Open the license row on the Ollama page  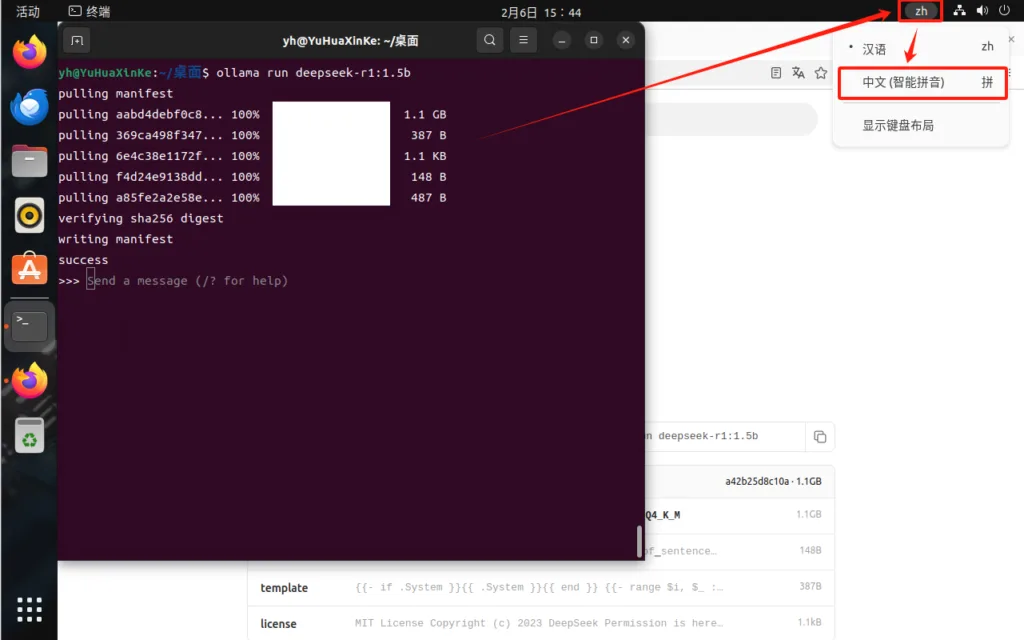click(x=541, y=623)
